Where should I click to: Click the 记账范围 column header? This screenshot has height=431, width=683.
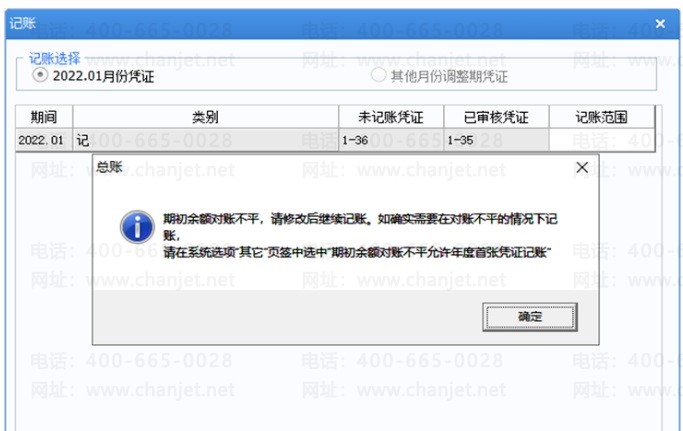click(602, 117)
